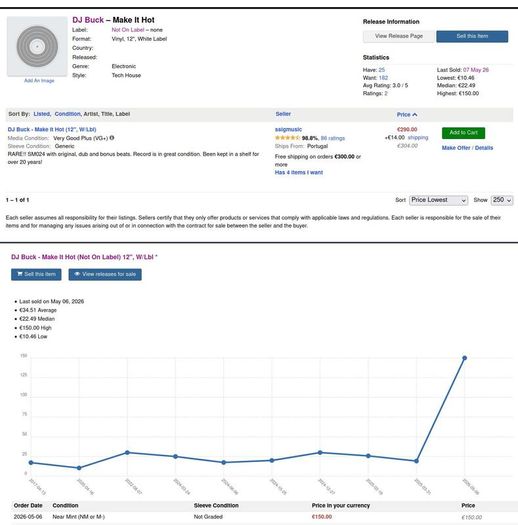
Task: Open the Has 4 items I want link
Action: (299, 172)
